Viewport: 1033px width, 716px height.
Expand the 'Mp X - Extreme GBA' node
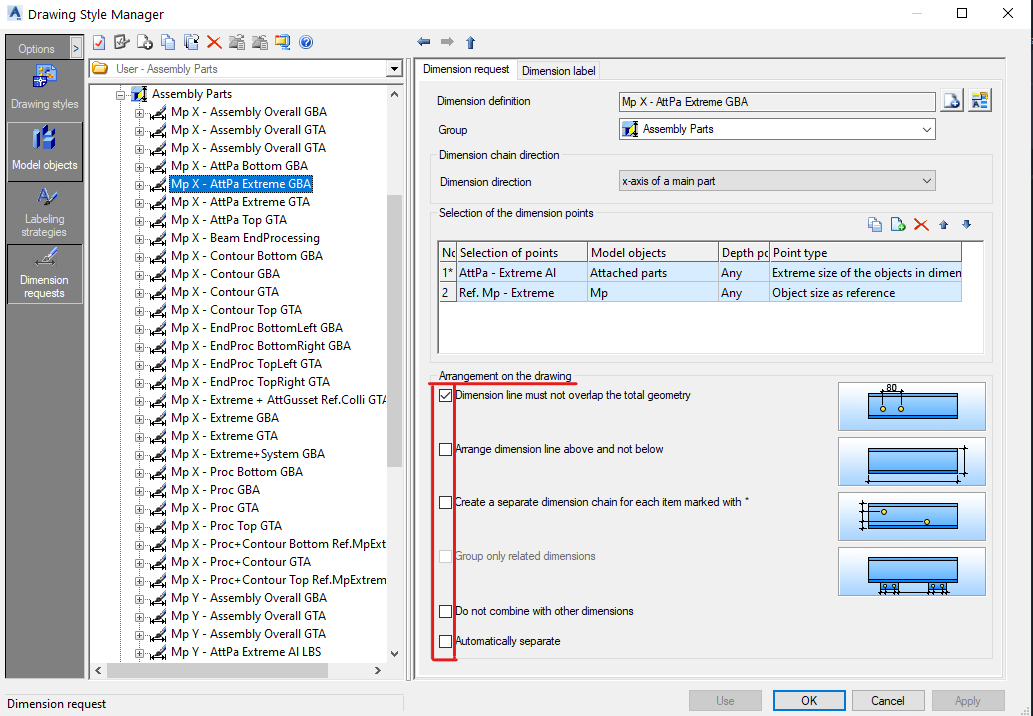140,419
